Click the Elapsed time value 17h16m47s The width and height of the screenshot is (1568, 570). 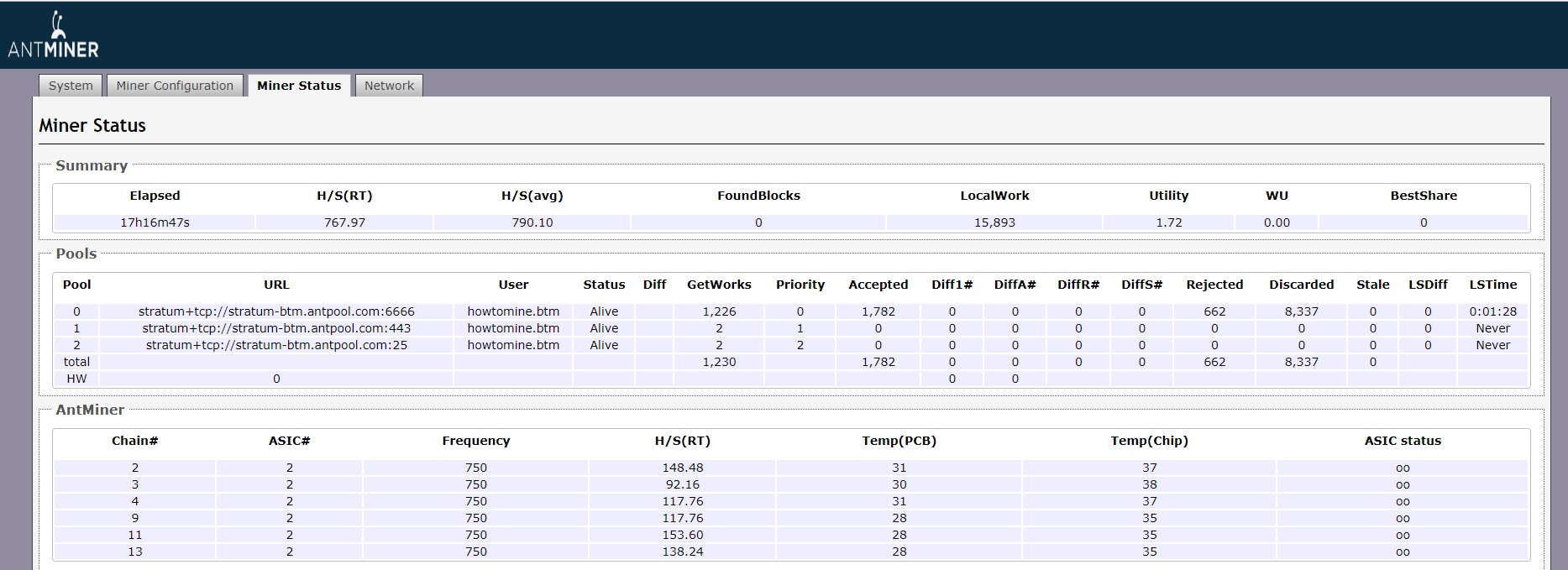click(155, 222)
